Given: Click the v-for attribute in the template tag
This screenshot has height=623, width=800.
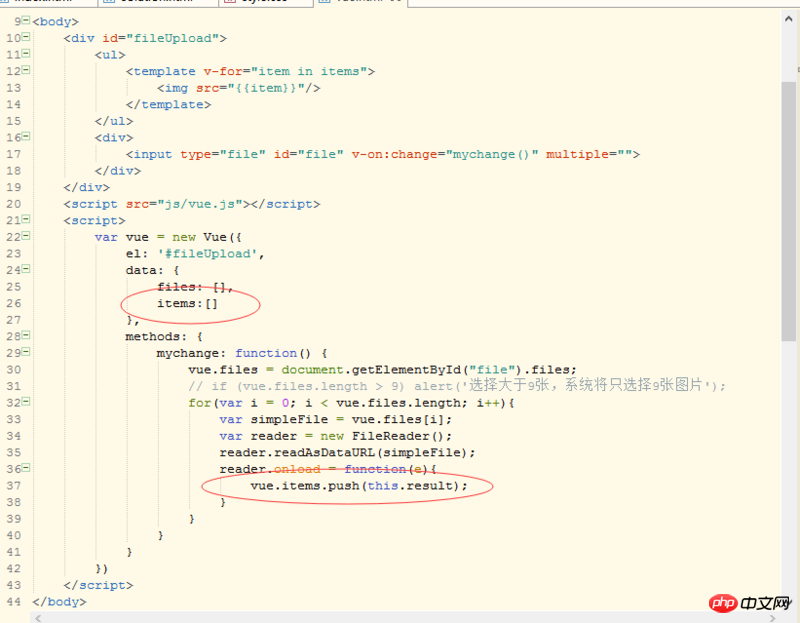Looking at the screenshot, I should coord(223,71).
